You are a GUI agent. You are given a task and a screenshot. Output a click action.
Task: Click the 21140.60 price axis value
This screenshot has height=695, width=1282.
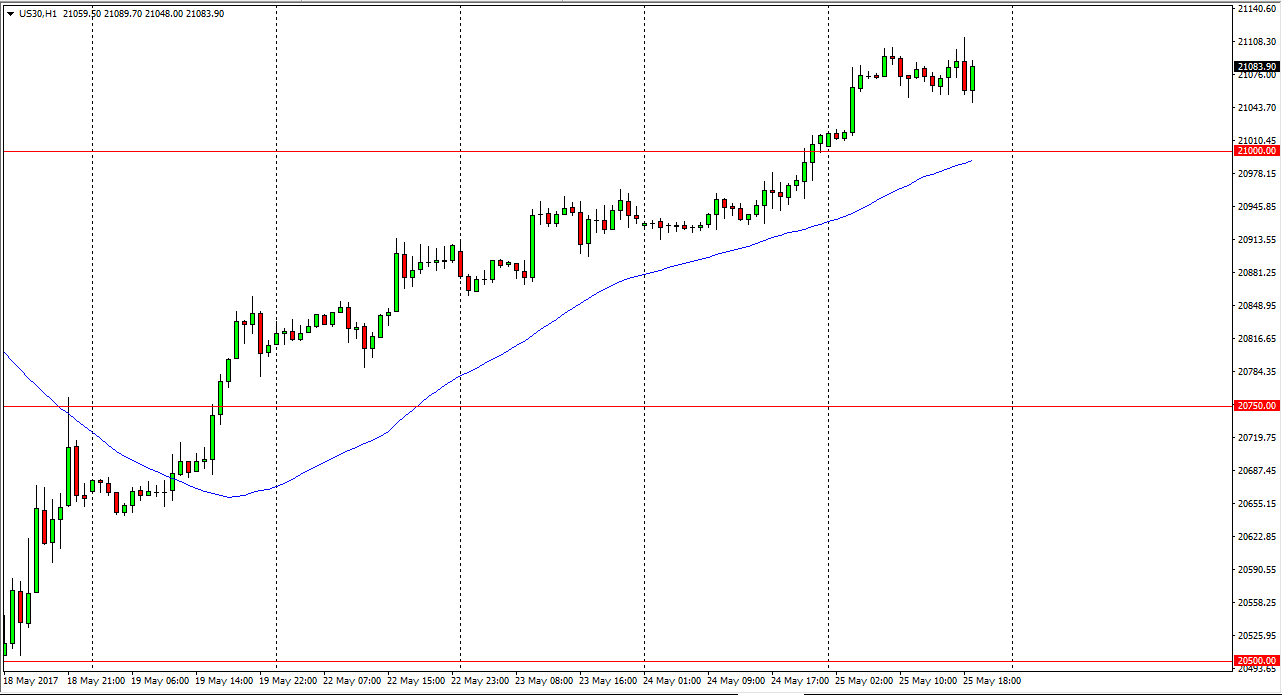pyautogui.click(x=1256, y=9)
